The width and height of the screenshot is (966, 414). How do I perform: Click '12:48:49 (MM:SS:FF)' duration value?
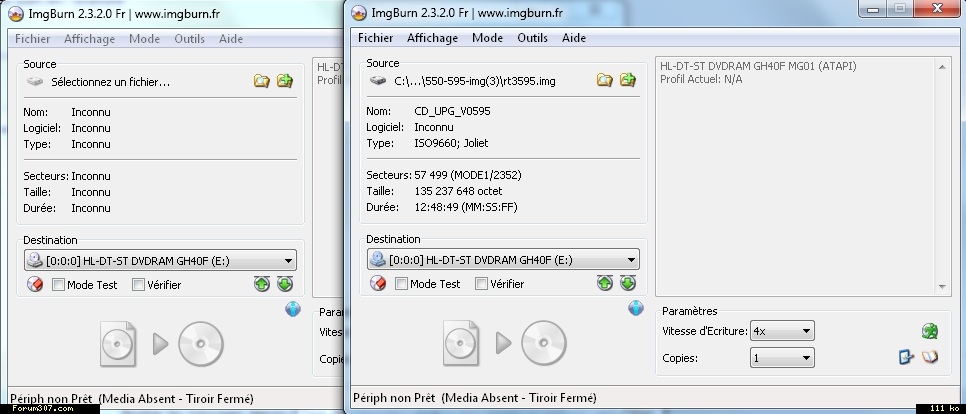click(x=466, y=207)
